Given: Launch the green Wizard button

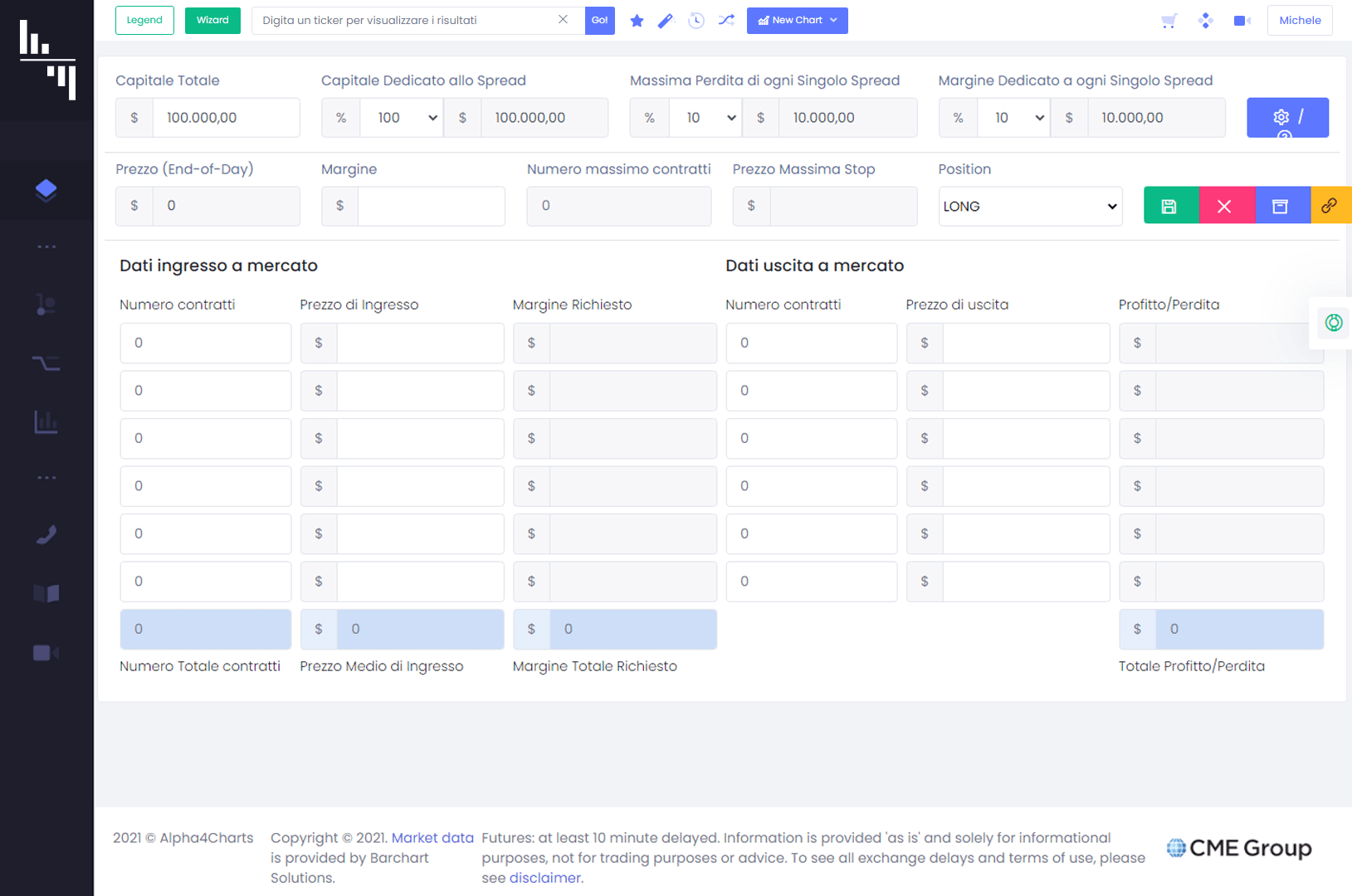Looking at the screenshot, I should pos(212,21).
